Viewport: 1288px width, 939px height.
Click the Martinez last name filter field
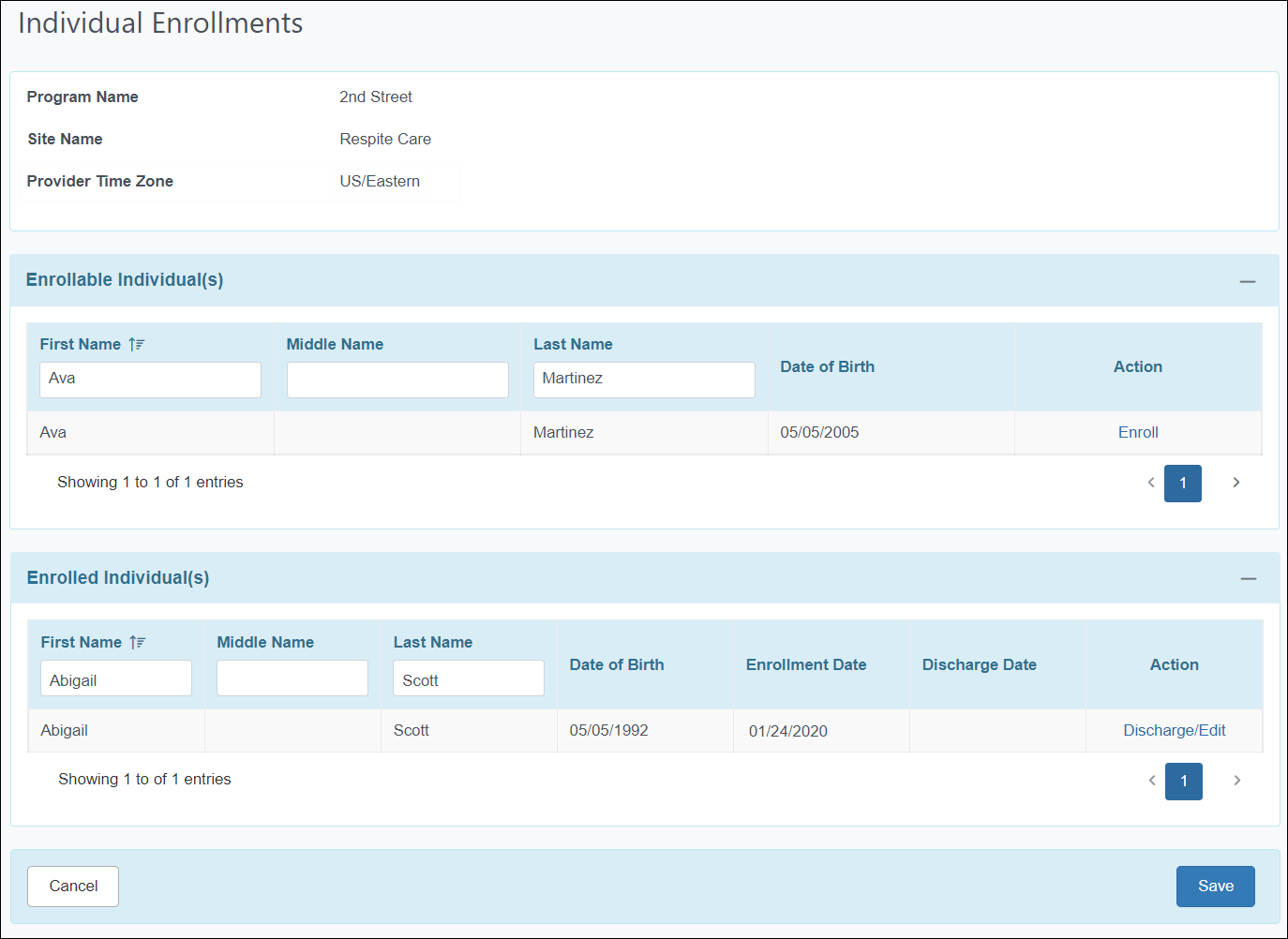[644, 380]
